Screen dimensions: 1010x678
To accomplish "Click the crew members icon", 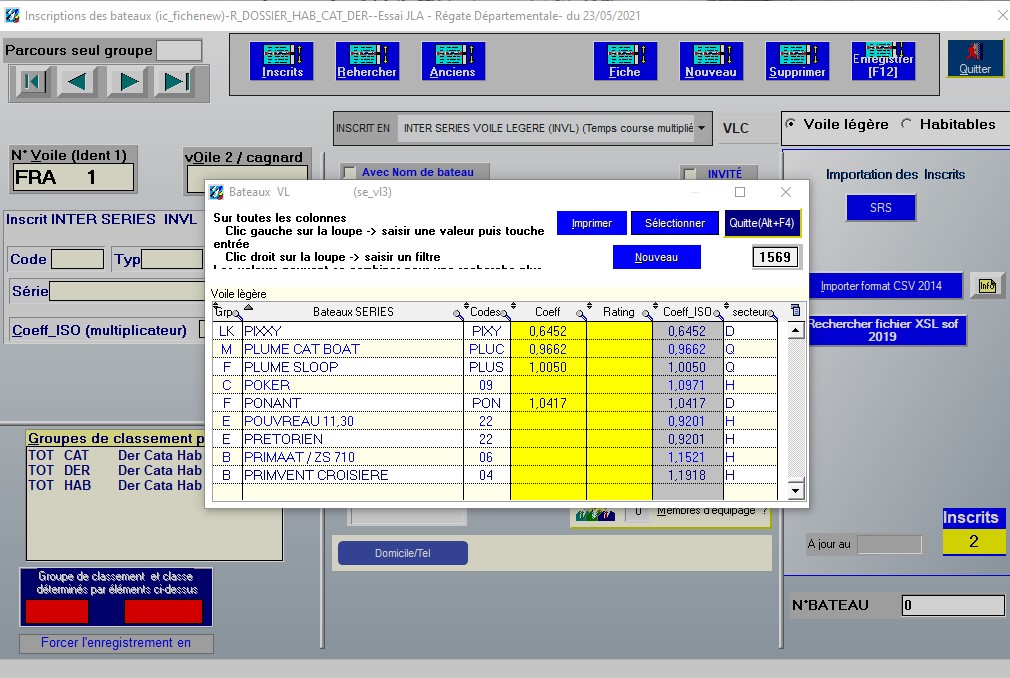I will pos(595,515).
